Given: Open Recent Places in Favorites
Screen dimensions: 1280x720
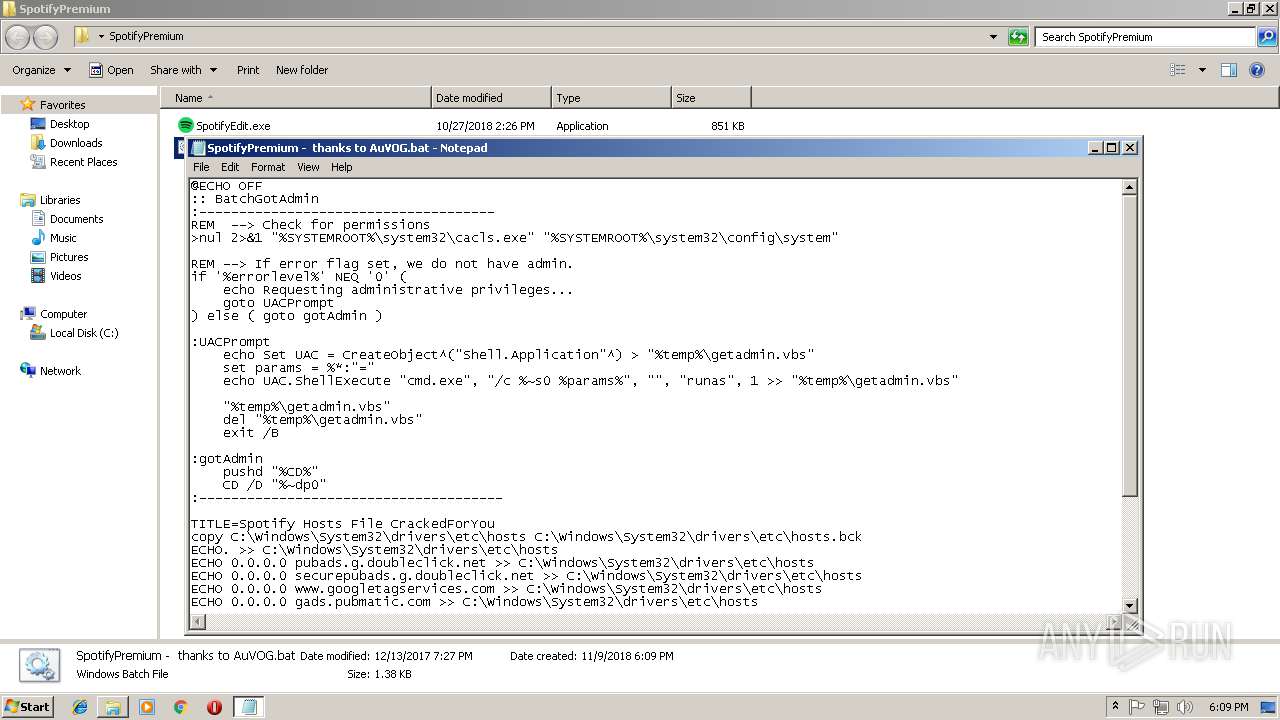Looking at the screenshot, I should [x=83, y=162].
